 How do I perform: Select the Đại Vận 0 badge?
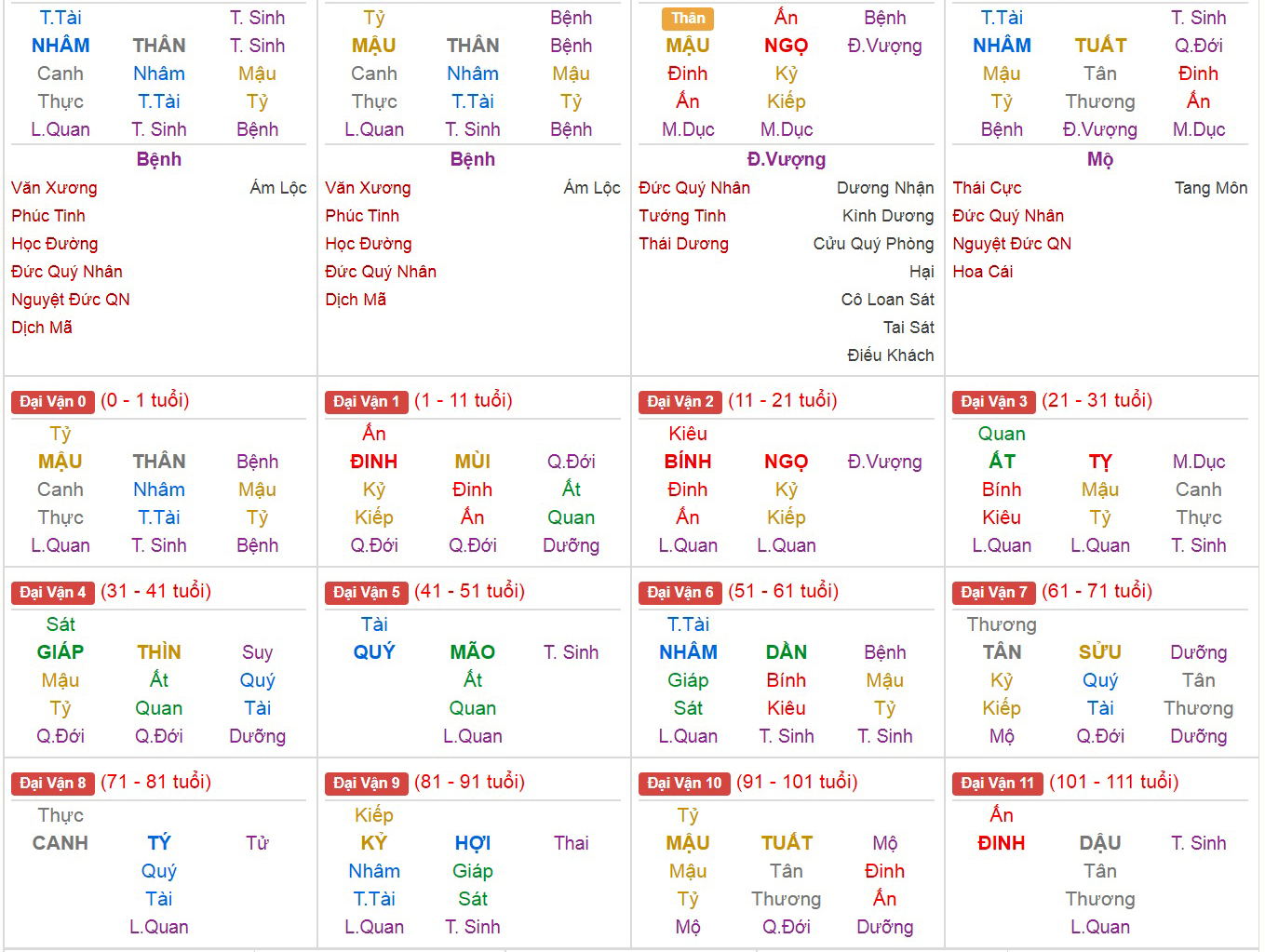pos(52,402)
